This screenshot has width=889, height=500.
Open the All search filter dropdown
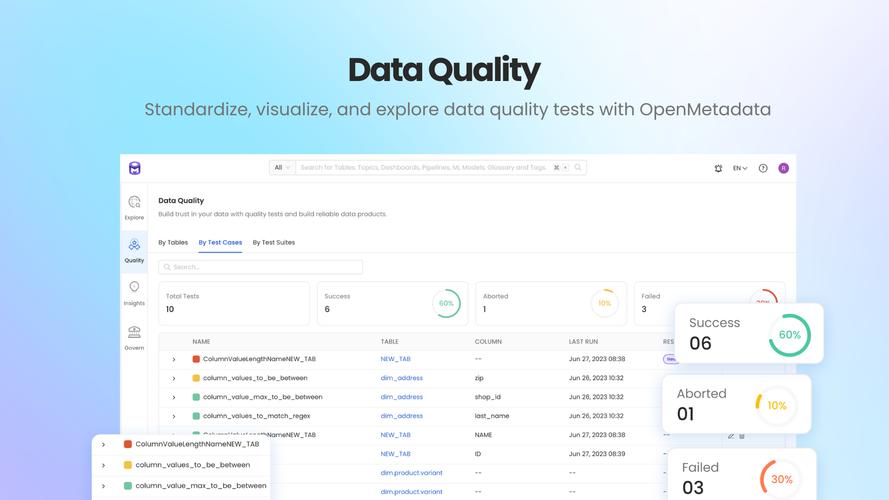pos(282,167)
